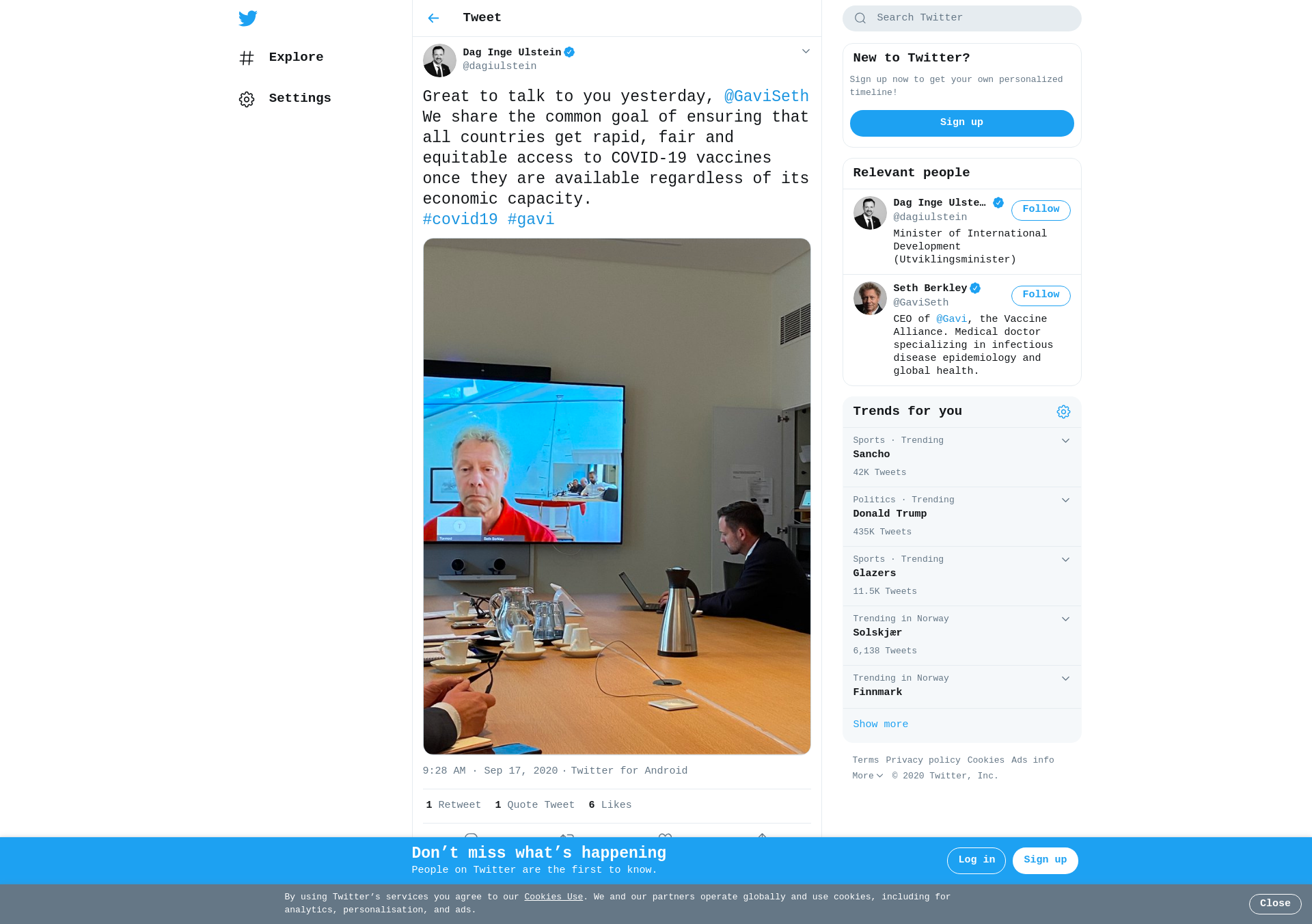Open the Explore hashtag icon

(247, 58)
